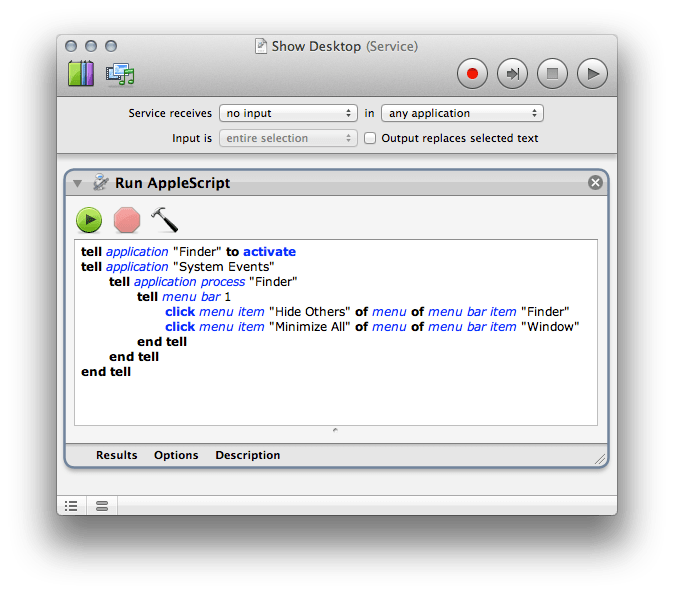Click inside the AppleScript code editor
Viewport: 674px width, 594px height.
pyautogui.click(x=336, y=332)
